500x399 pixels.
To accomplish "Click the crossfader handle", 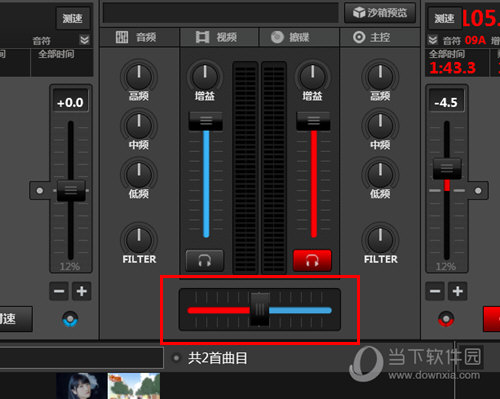I will click(x=260, y=309).
